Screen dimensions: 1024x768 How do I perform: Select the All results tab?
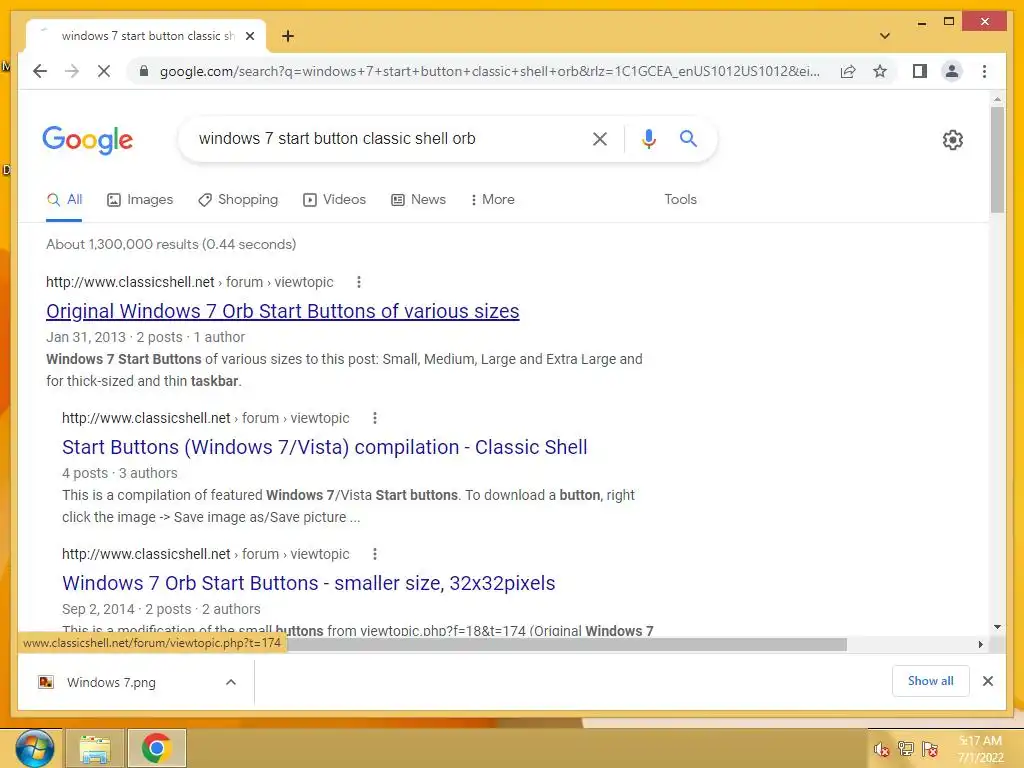click(65, 199)
